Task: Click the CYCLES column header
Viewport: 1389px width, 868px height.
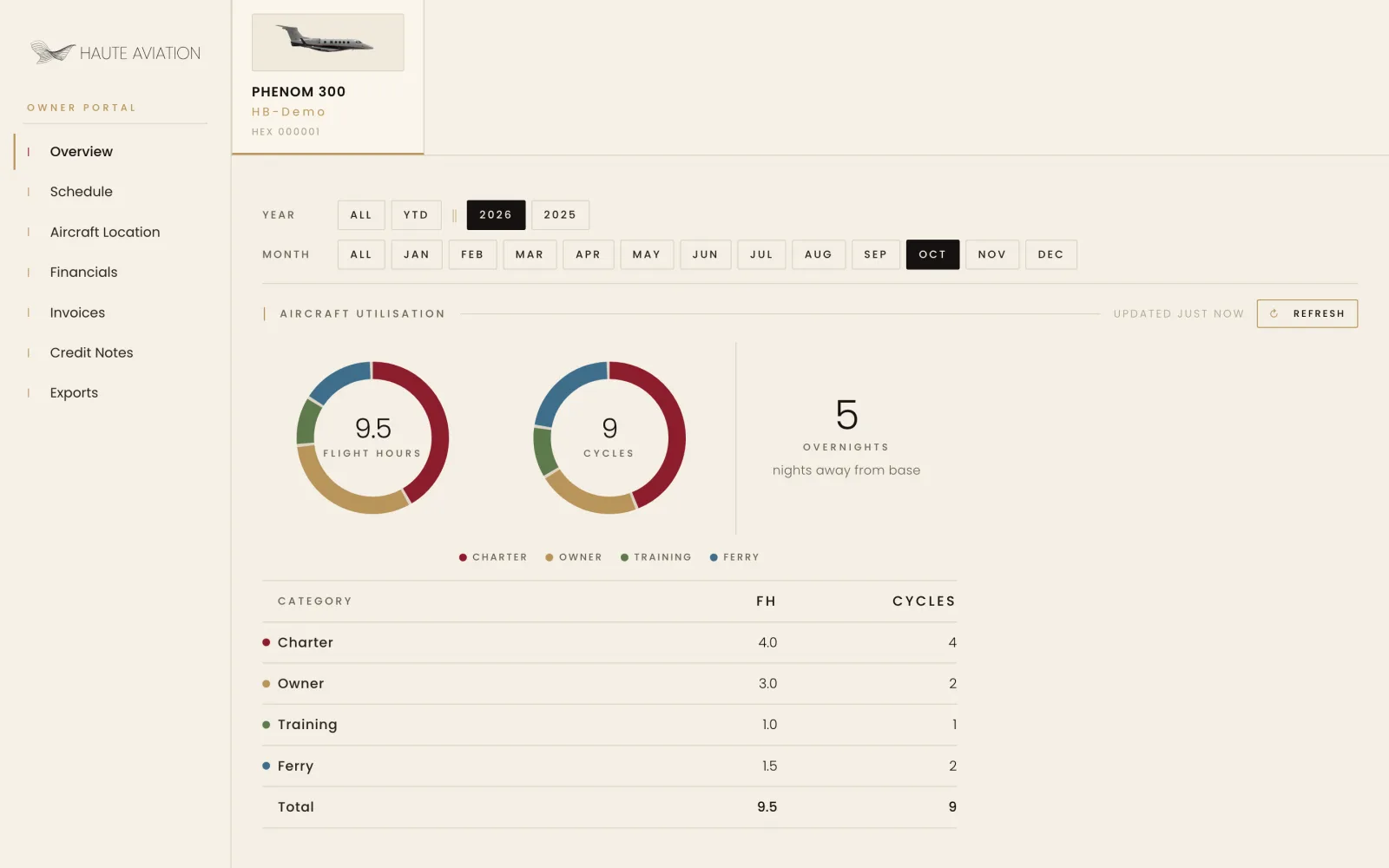Action: (x=924, y=602)
